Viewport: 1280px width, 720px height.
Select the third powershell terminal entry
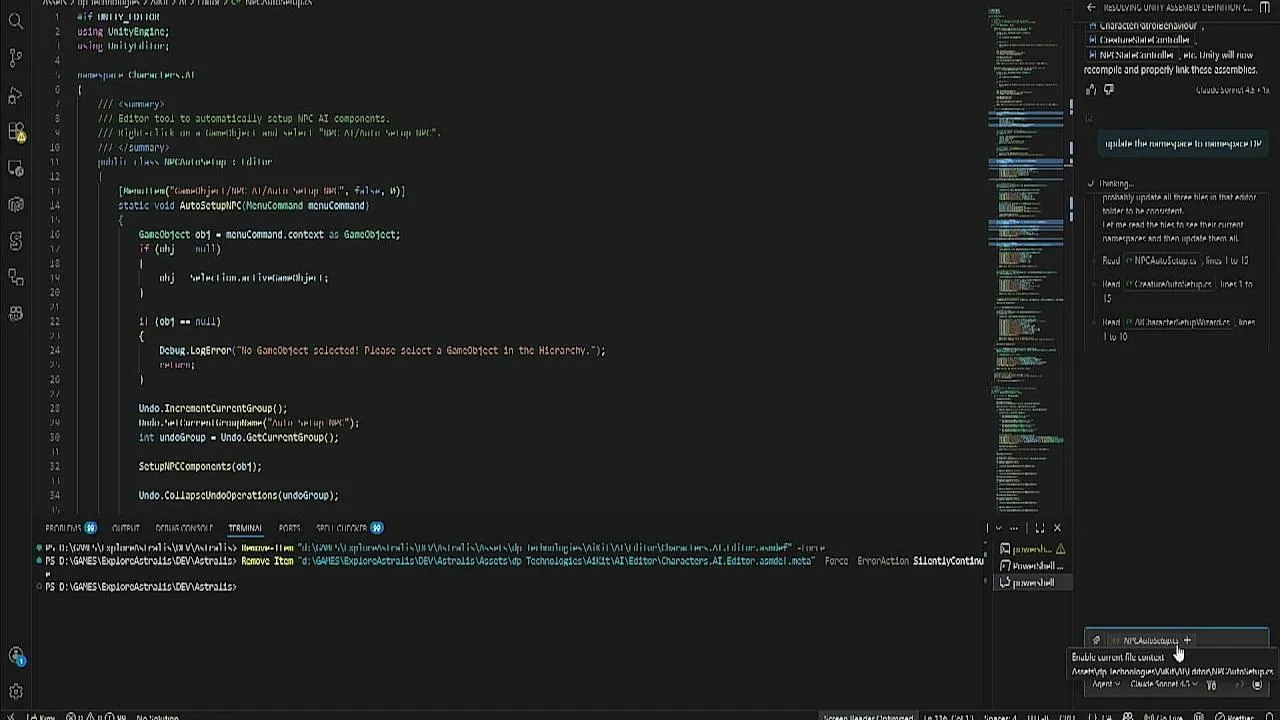click(x=1032, y=582)
